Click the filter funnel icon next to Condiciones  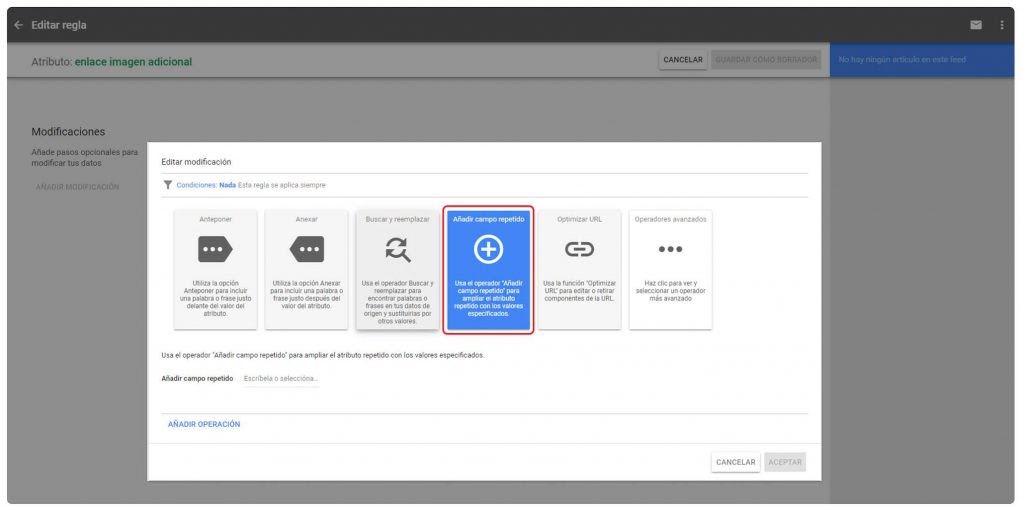(x=167, y=185)
